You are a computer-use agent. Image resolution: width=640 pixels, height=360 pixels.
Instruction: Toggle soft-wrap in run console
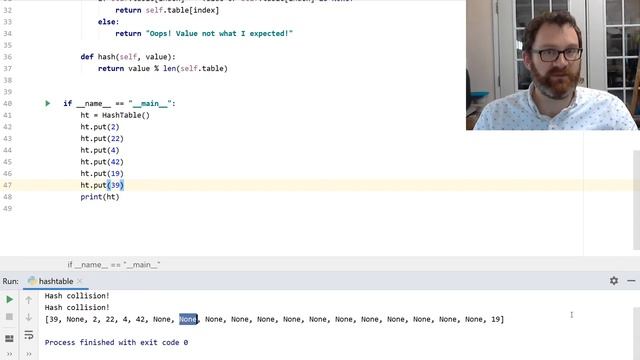(x=29, y=335)
